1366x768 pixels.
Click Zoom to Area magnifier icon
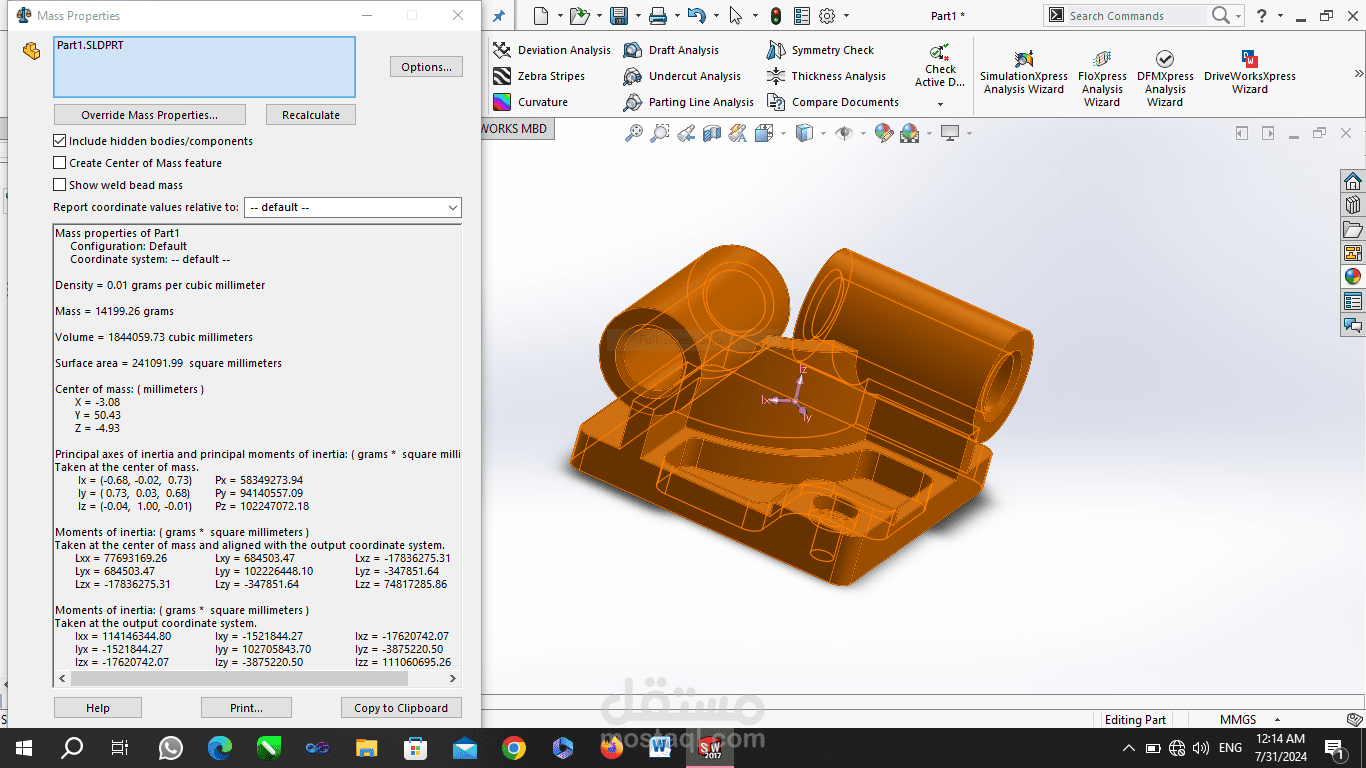tap(660, 133)
